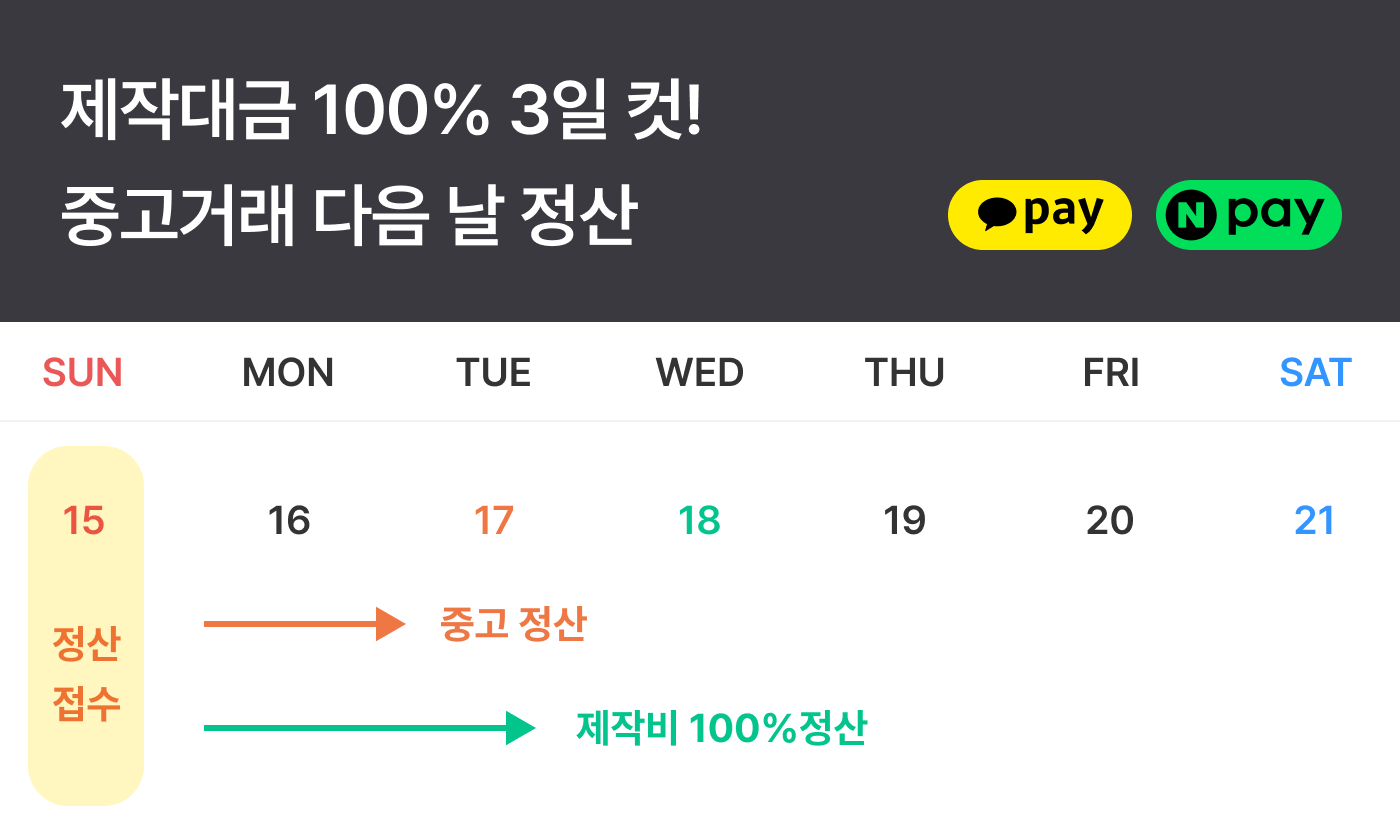Select the SUN column header

click(x=82, y=373)
